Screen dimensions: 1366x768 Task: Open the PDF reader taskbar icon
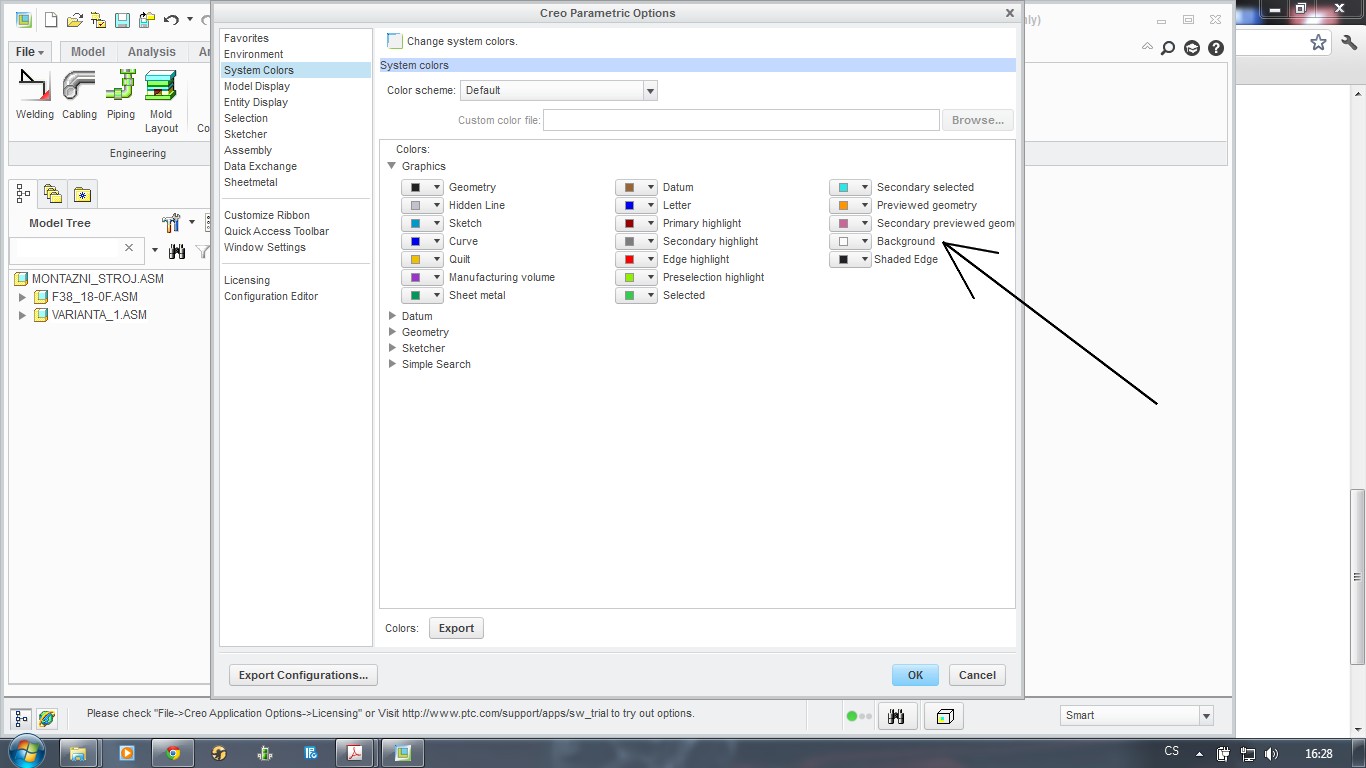(355, 753)
